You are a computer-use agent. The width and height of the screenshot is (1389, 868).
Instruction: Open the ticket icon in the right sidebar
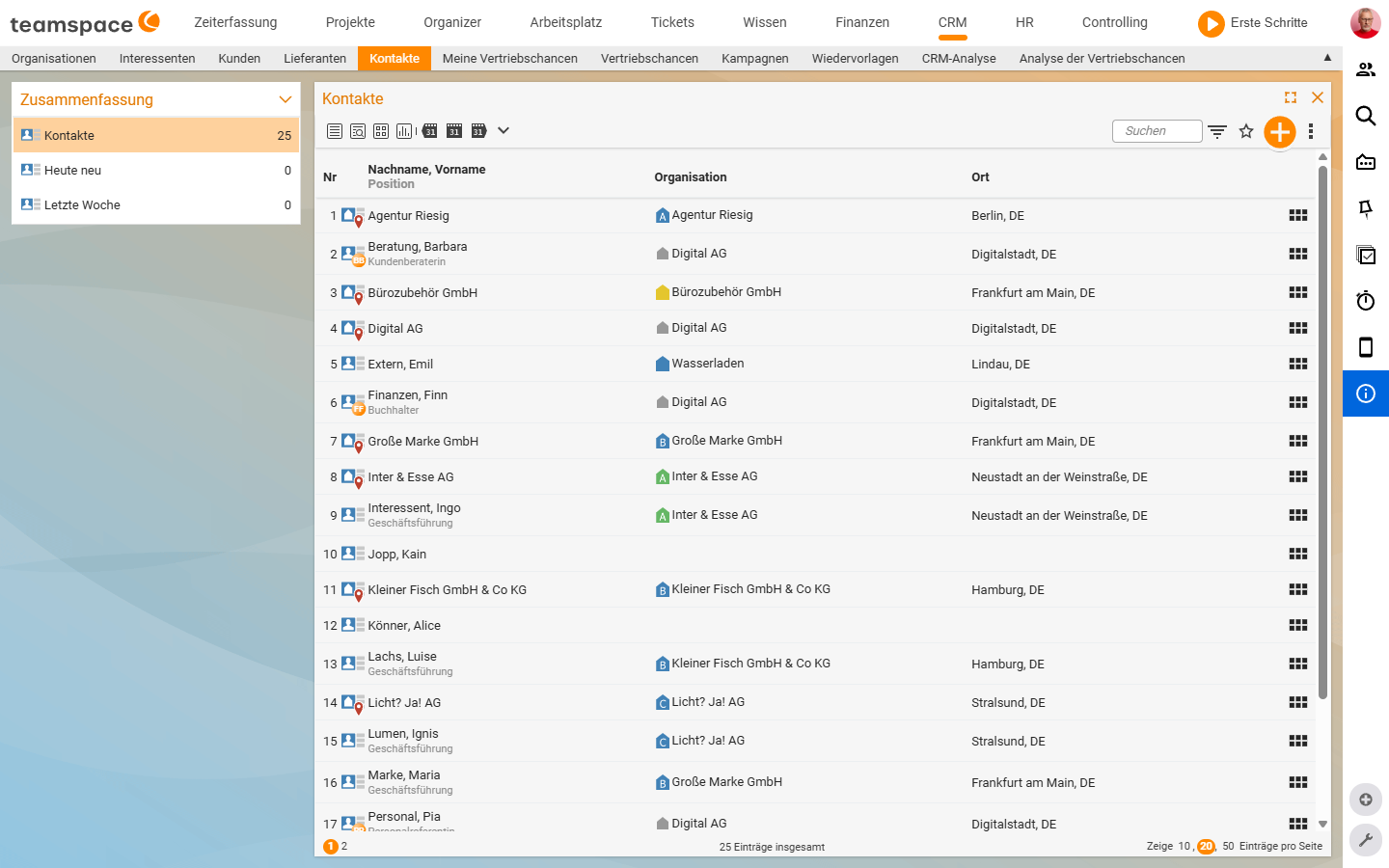(1366, 162)
